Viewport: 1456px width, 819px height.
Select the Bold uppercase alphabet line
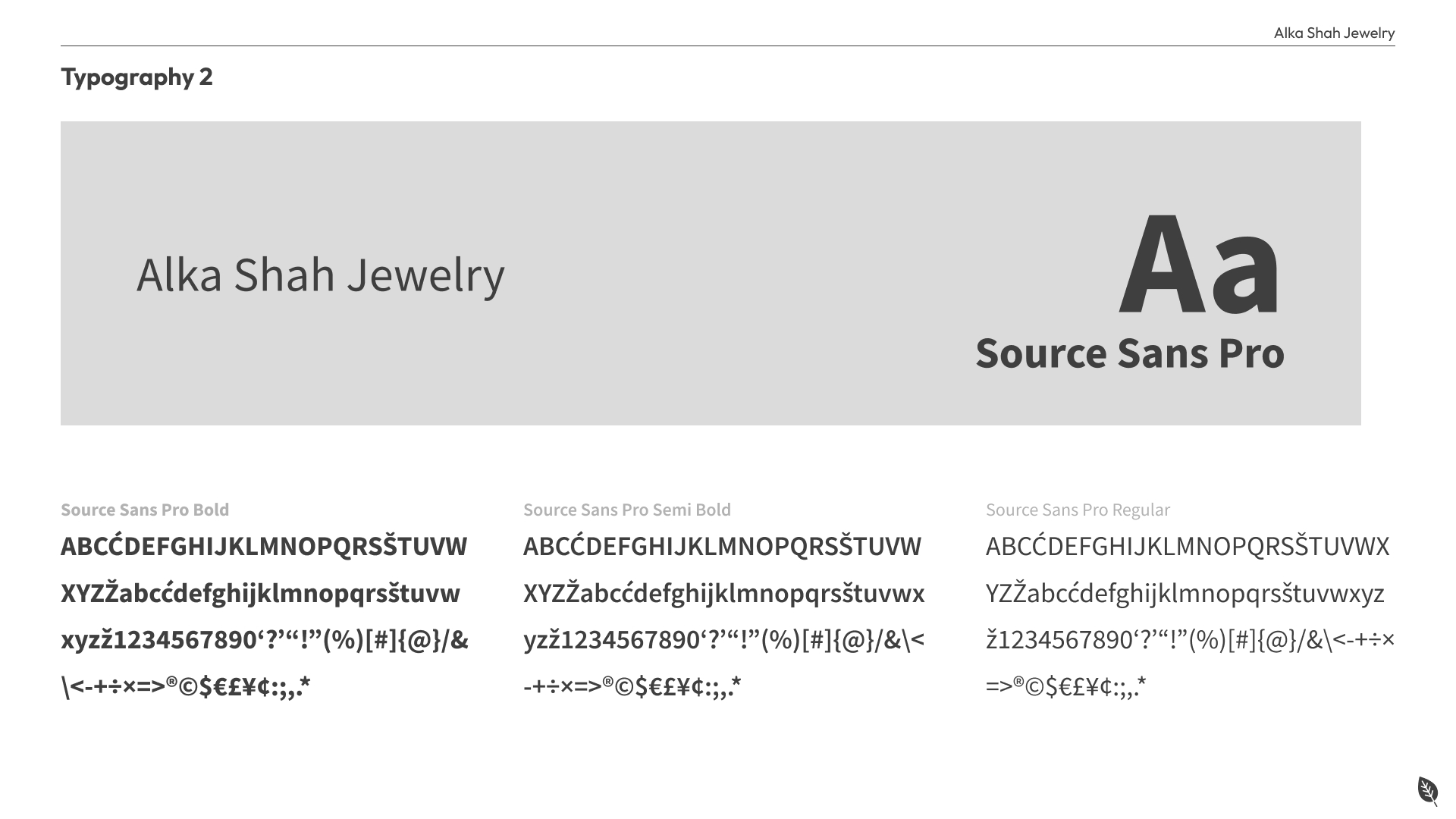point(264,547)
